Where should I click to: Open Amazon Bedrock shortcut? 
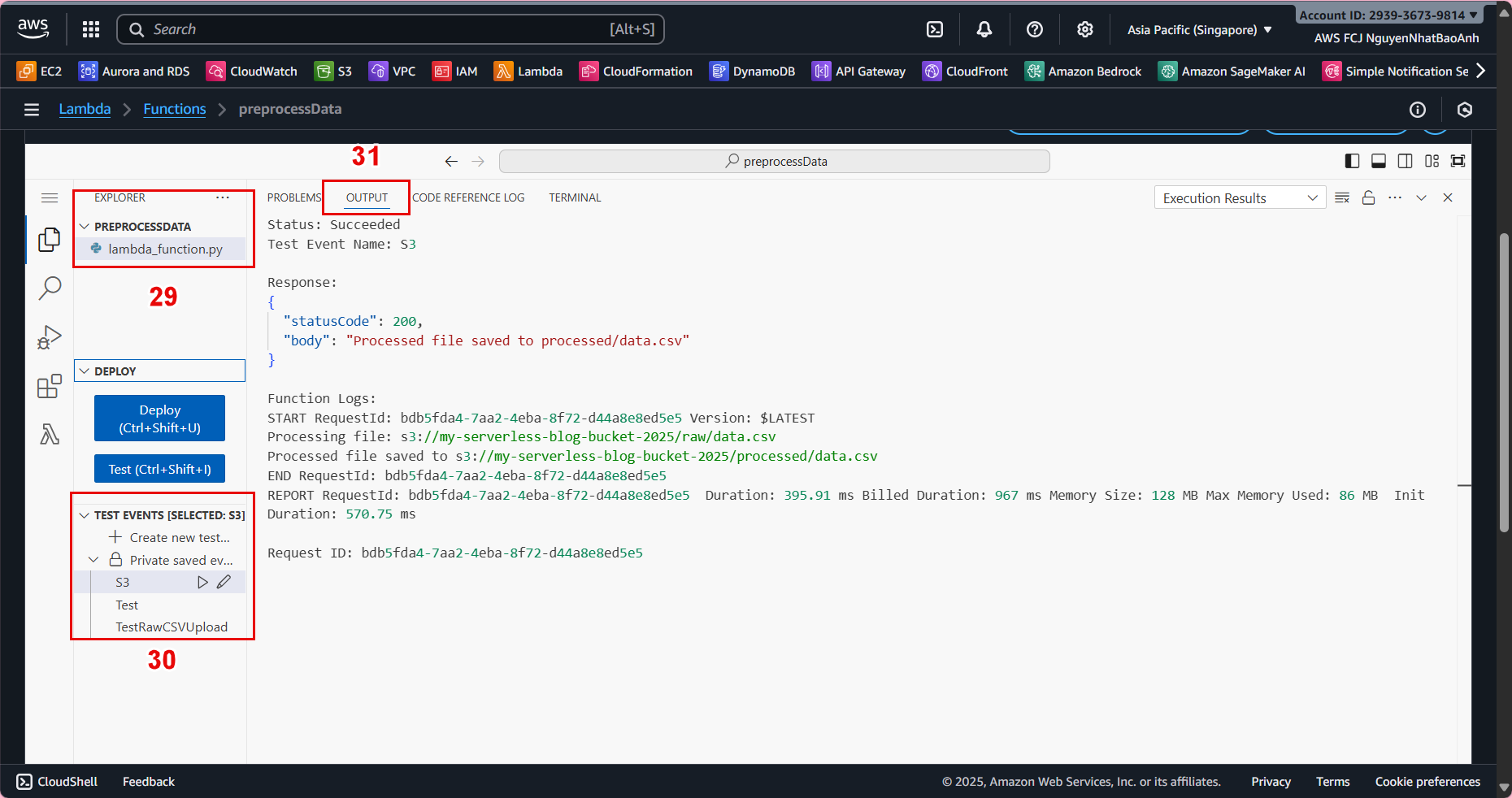pos(1083,72)
